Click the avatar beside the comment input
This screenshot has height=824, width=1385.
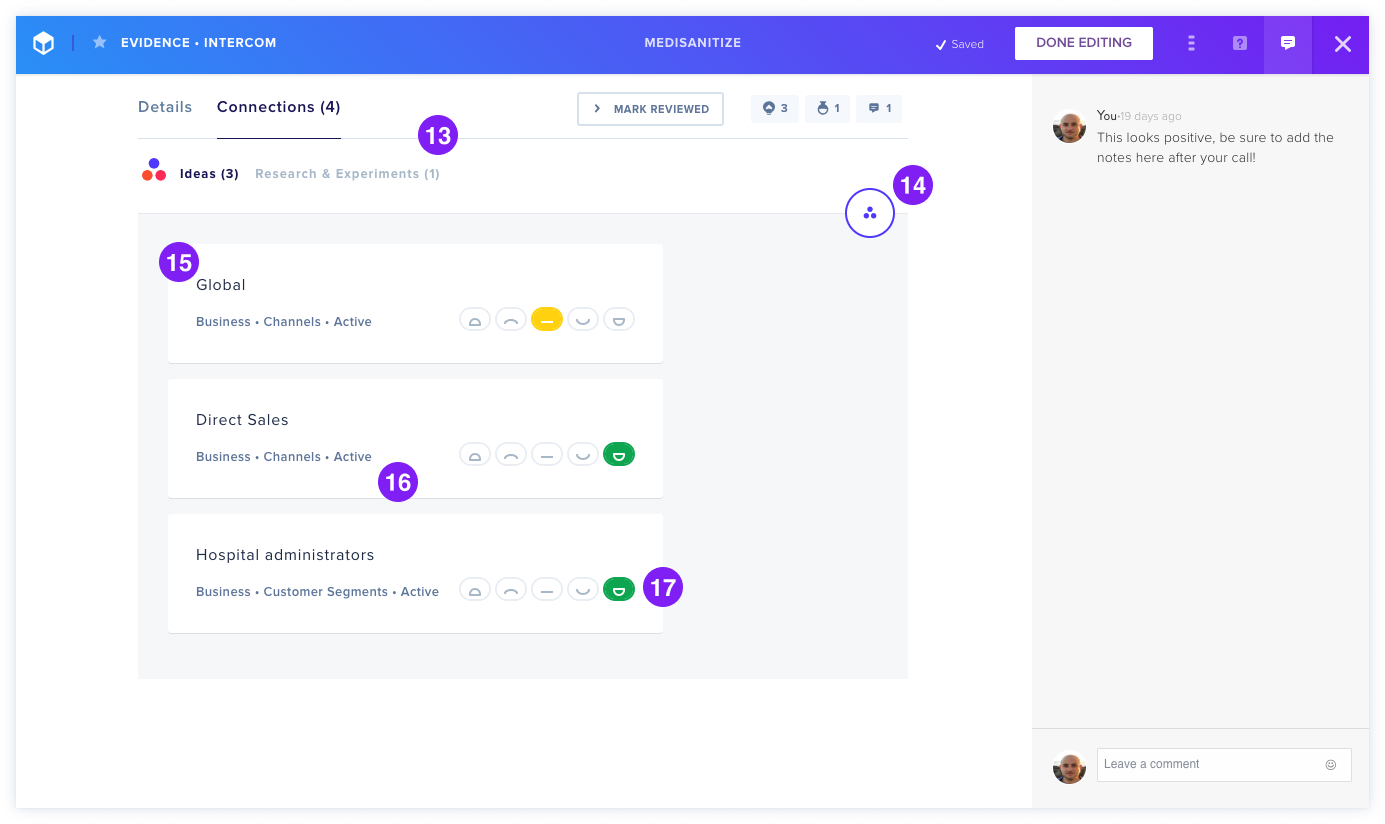tap(1070, 767)
